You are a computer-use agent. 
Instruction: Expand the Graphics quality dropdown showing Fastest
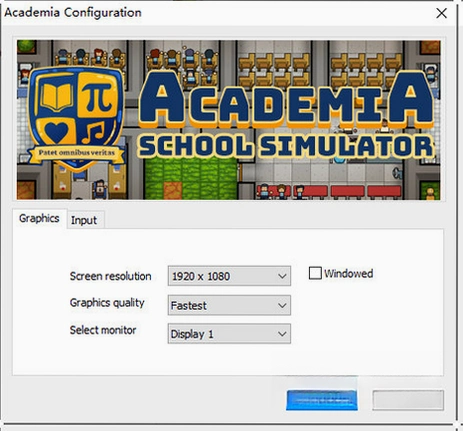click(229, 305)
